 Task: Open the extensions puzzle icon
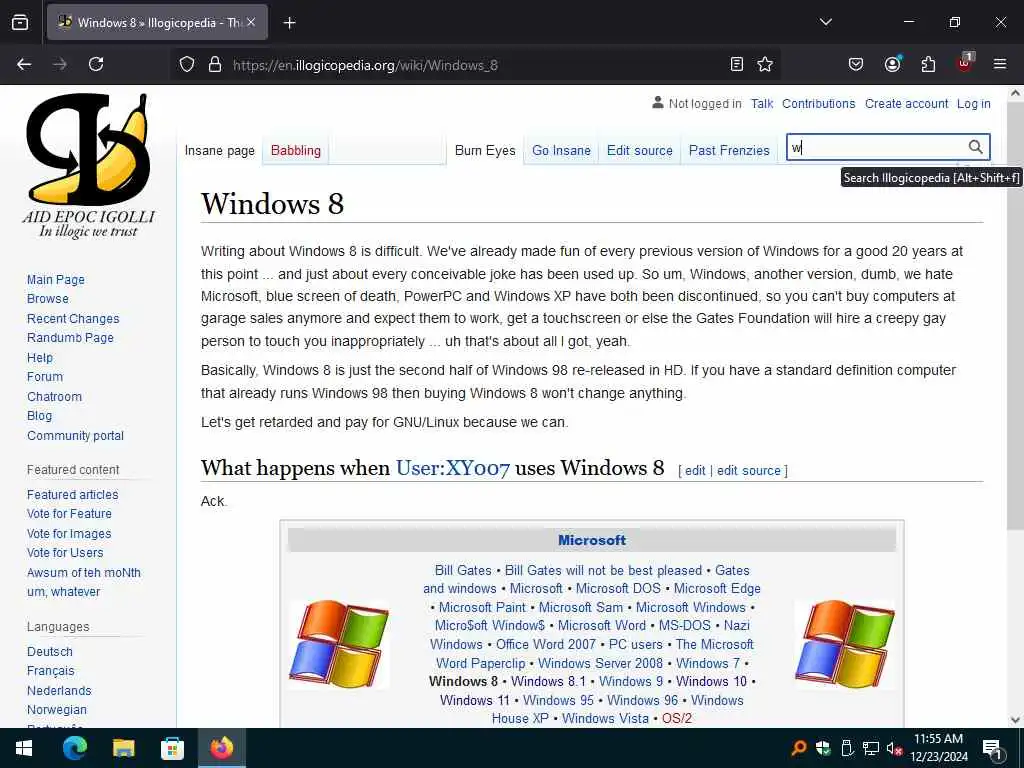pyautogui.click(x=928, y=64)
